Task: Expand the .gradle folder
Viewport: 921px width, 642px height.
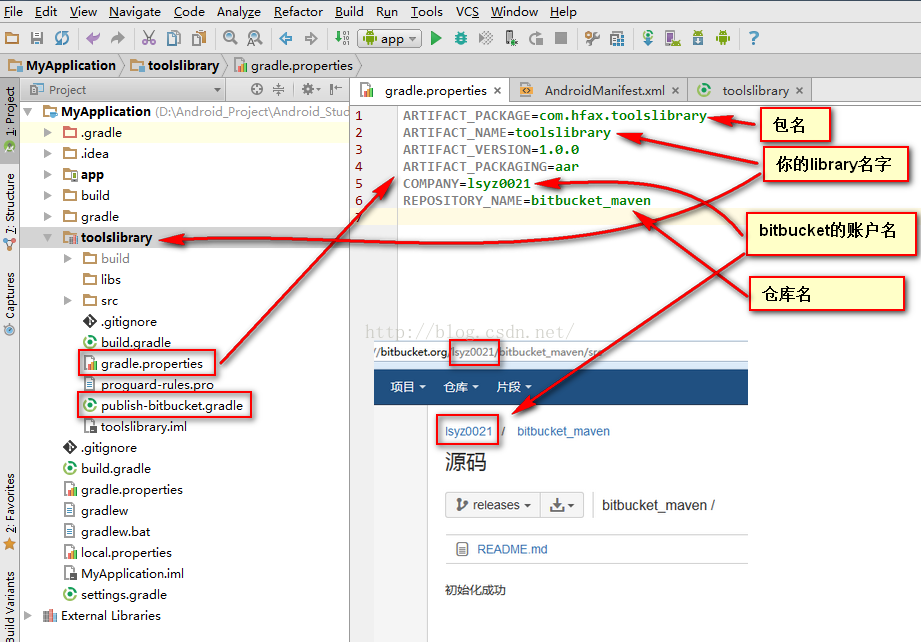Action: [x=48, y=133]
